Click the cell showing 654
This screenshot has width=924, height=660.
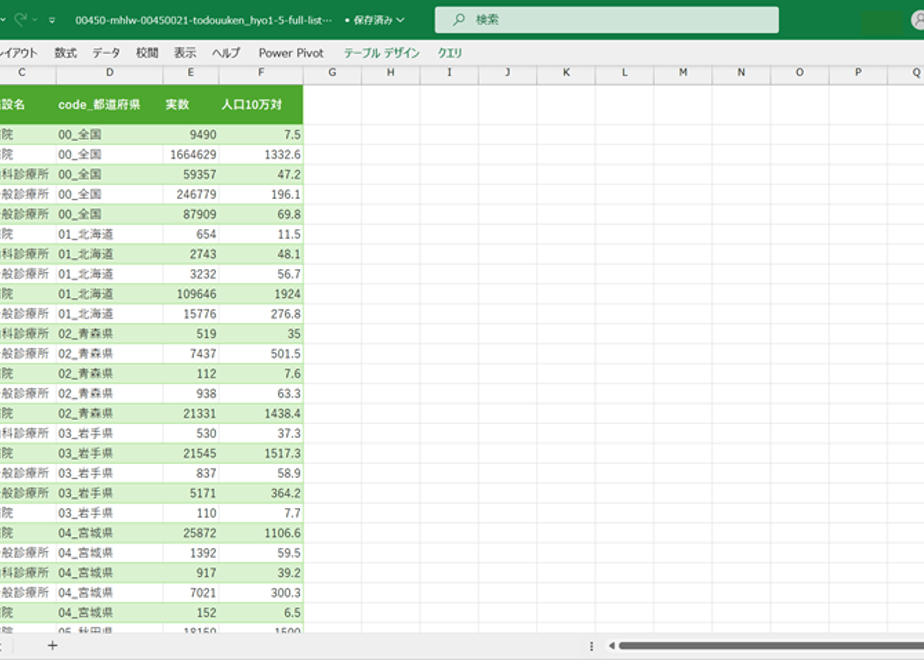coord(191,235)
